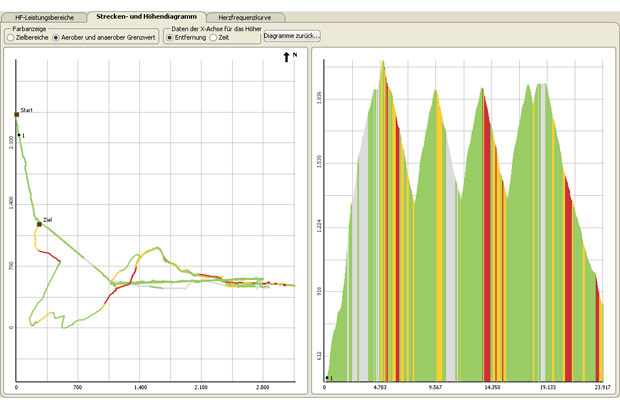
Task: Click the north arrow compass icon
Action: (x=287, y=60)
